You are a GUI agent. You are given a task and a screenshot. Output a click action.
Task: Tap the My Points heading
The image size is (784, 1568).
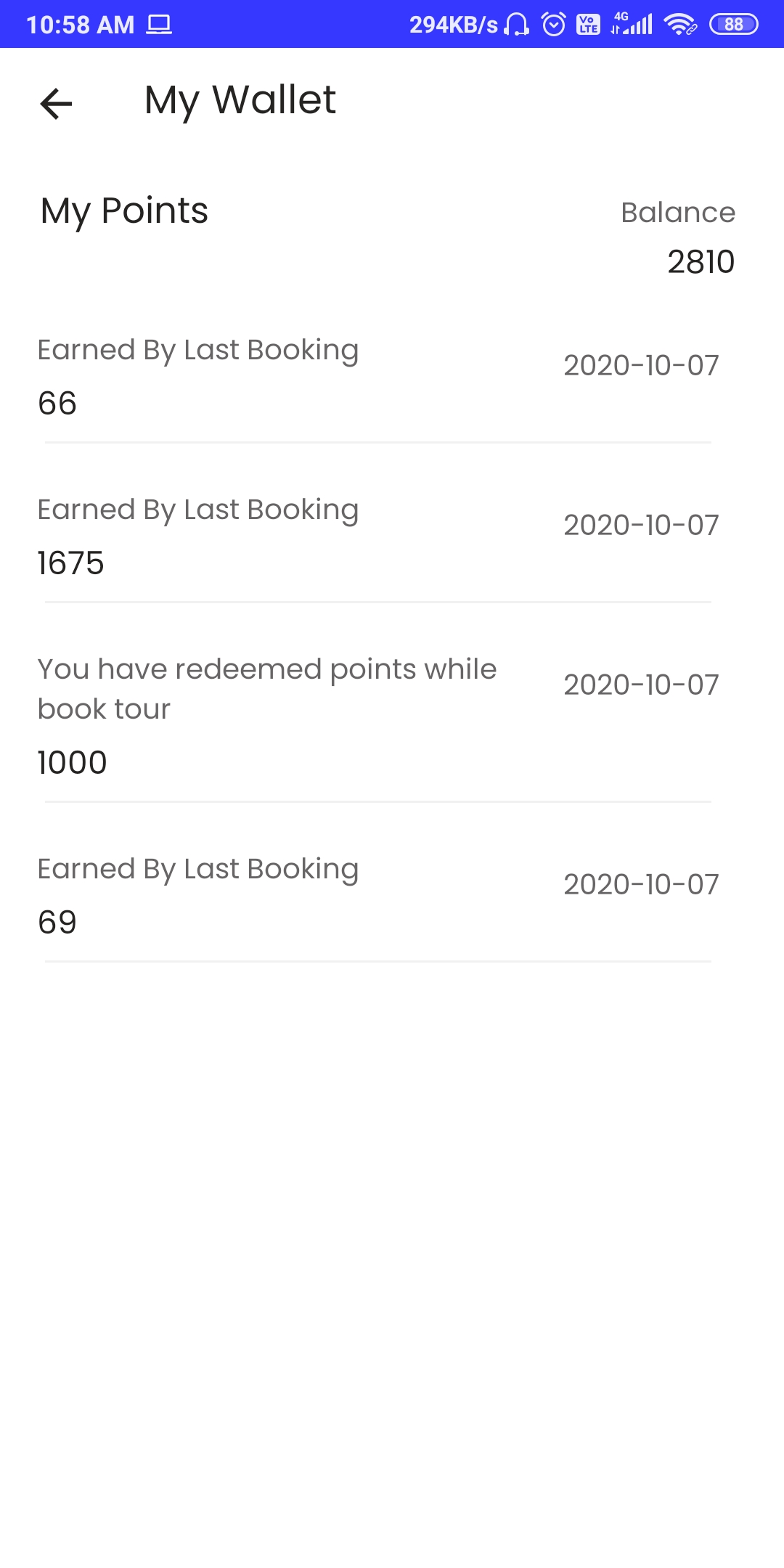[x=125, y=211]
